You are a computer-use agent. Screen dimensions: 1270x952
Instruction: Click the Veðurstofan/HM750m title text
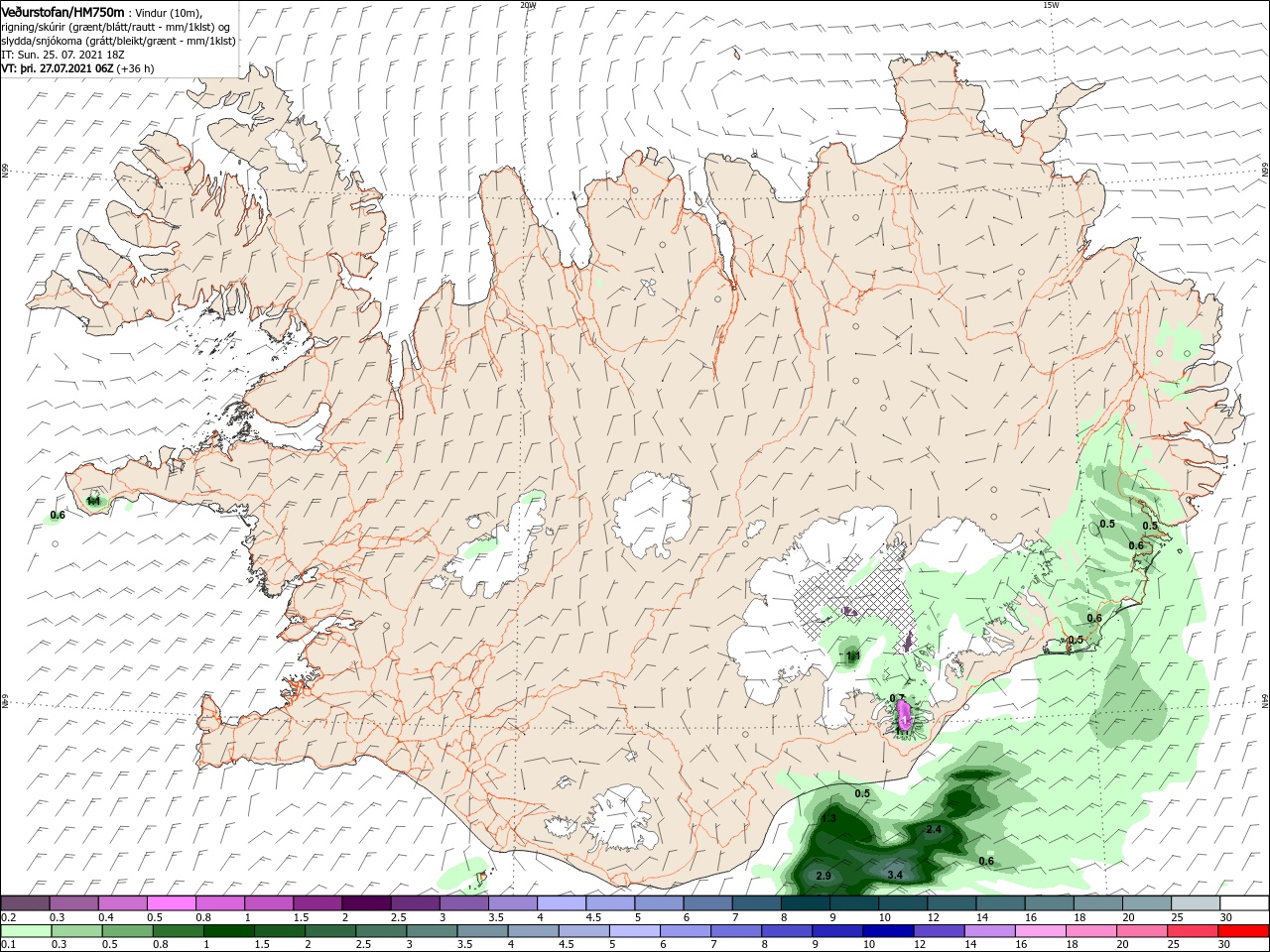(x=63, y=12)
